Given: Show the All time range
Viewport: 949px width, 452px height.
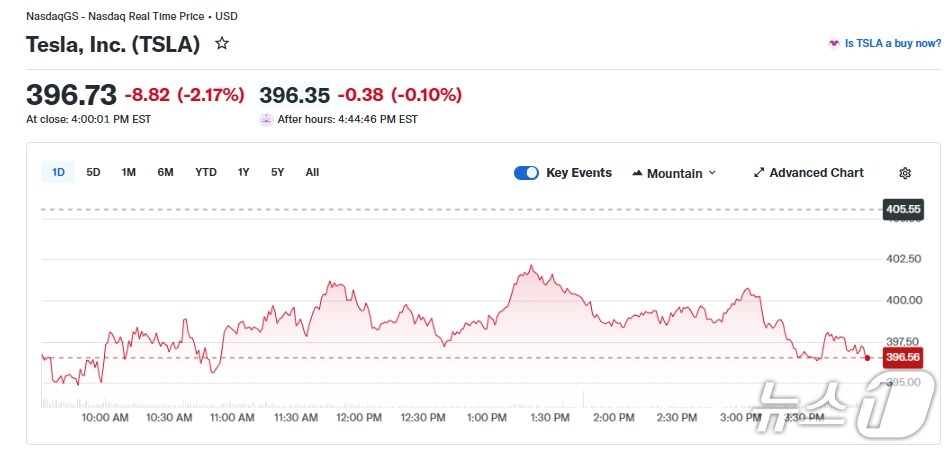Looking at the screenshot, I should (312, 172).
